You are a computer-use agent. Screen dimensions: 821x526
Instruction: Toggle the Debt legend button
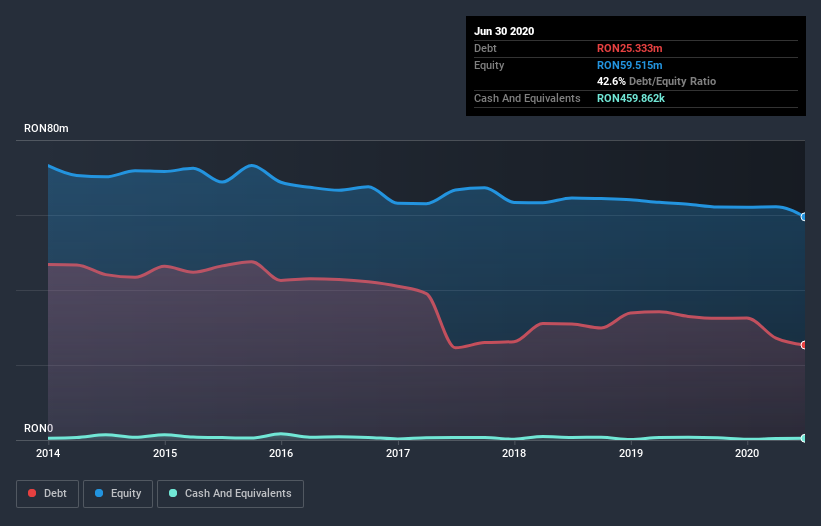48,494
